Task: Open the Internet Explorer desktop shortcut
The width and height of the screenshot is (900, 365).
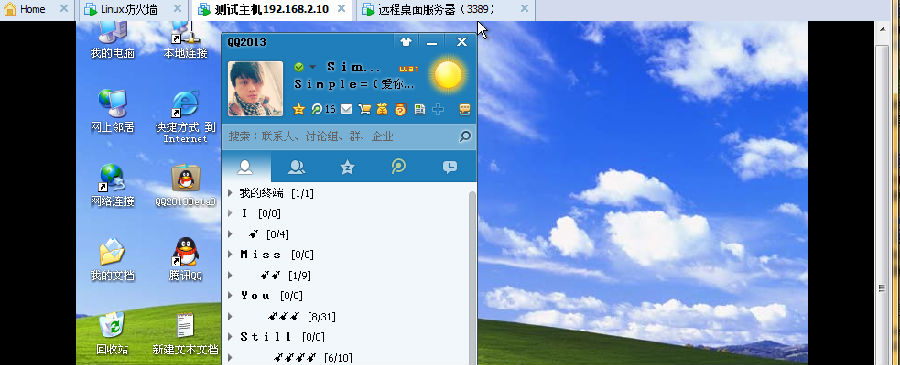Action: (185, 117)
